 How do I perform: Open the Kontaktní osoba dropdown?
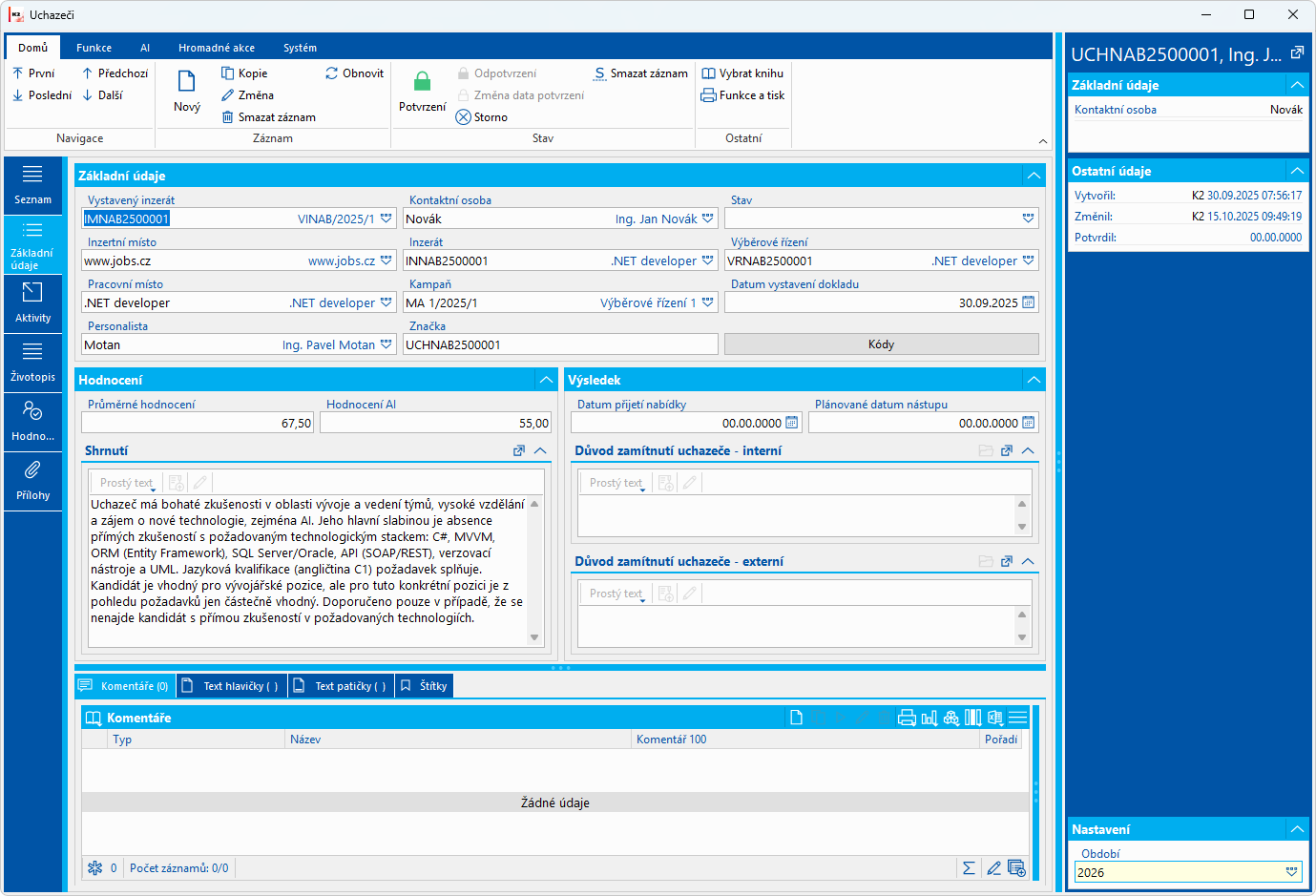(708, 219)
